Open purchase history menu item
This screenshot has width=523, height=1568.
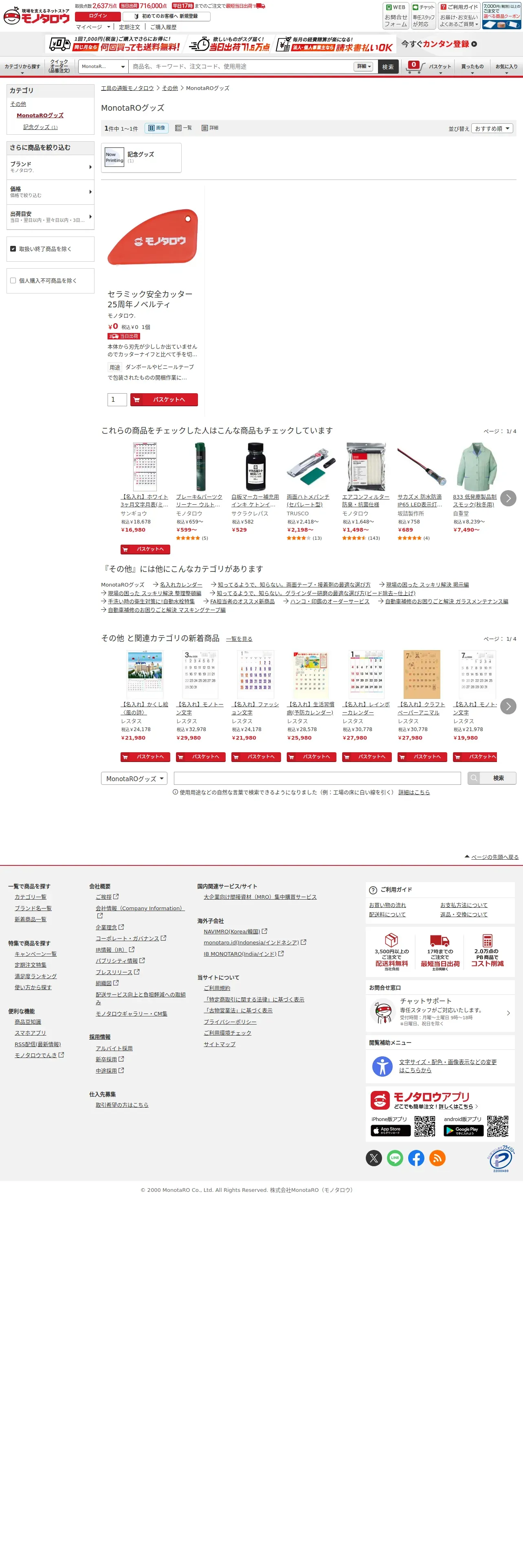(x=163, y=27)
